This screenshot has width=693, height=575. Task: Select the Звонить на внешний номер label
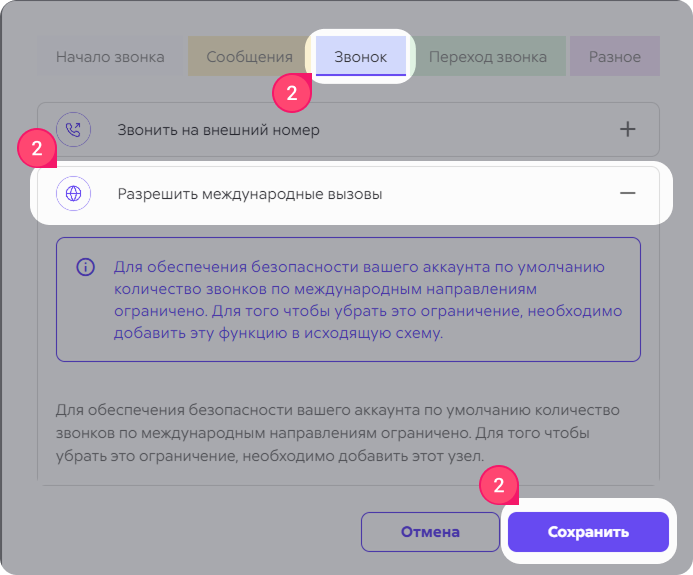point(218,130)
